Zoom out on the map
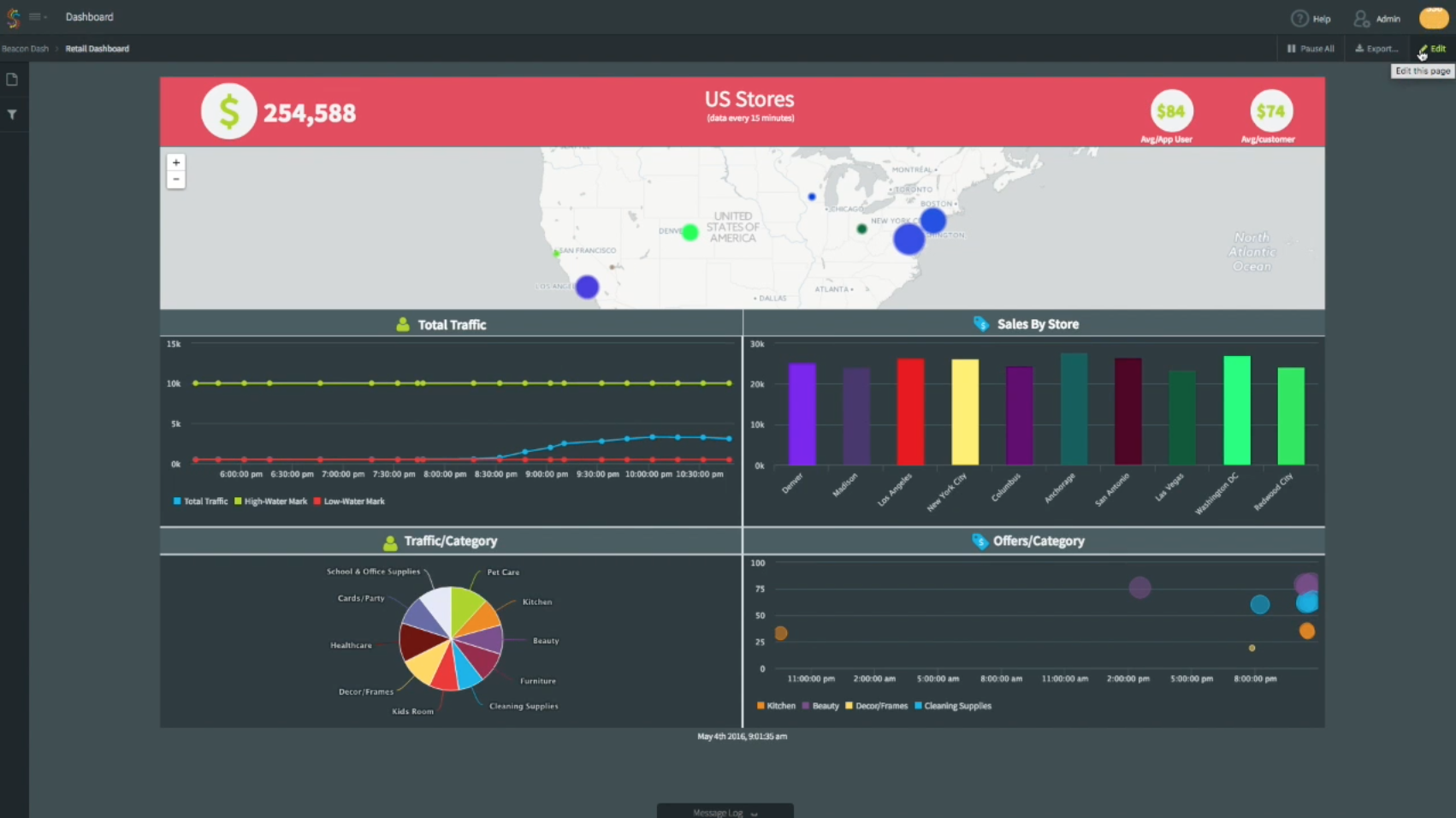 point(176,180)
